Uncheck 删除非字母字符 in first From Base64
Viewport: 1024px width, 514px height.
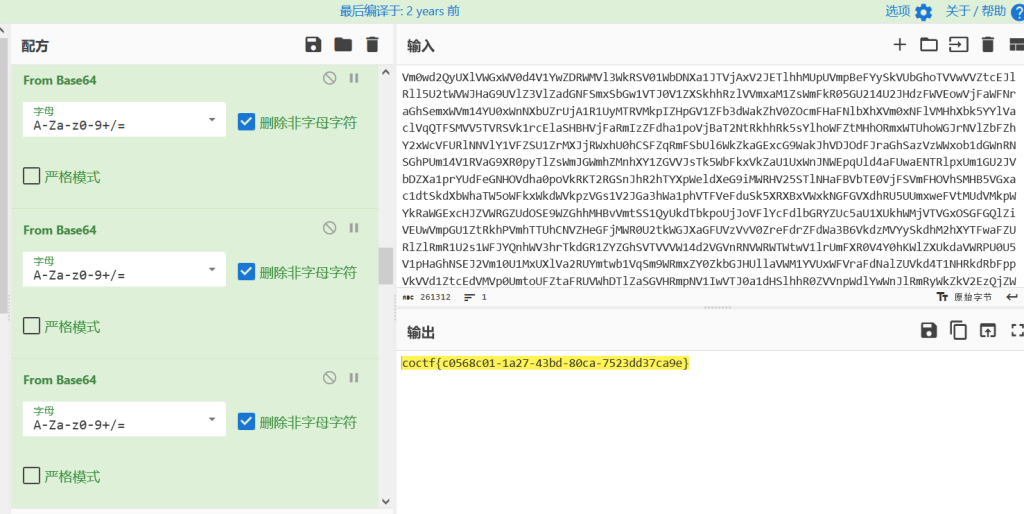pyautogui.click(x=247, y=122)
